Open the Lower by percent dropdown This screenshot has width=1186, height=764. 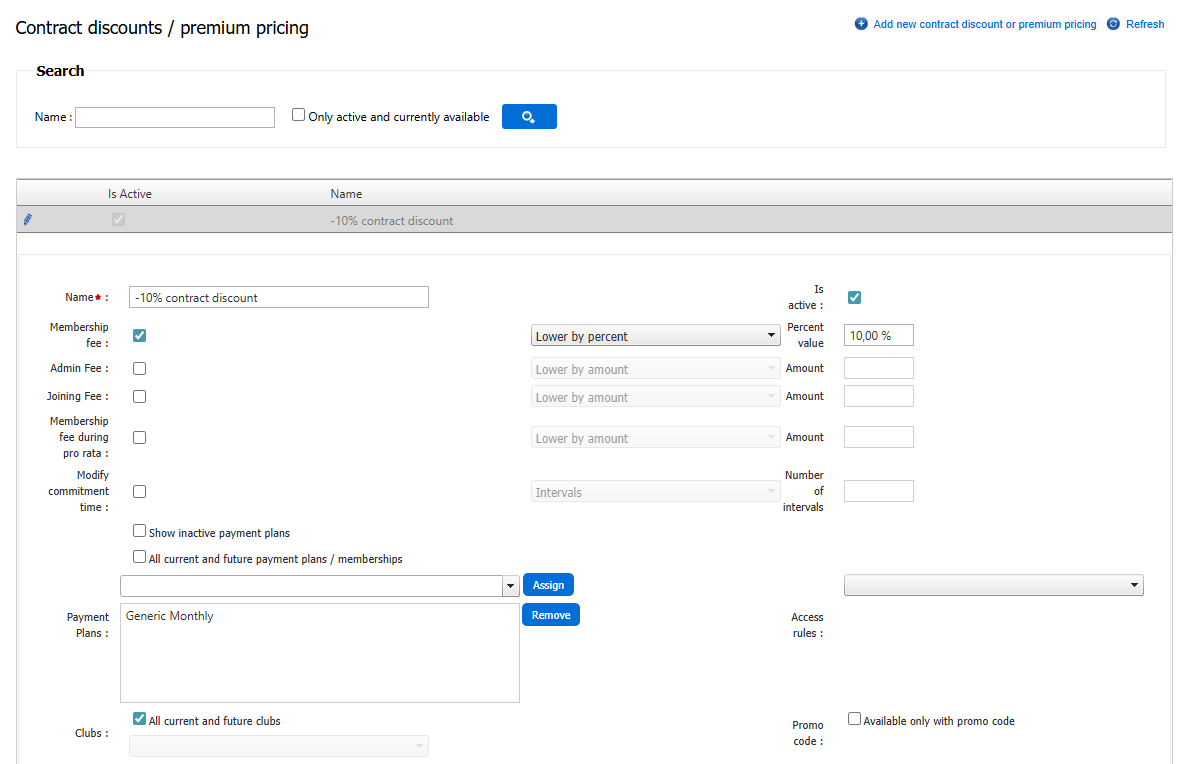[x=655, y=336]
